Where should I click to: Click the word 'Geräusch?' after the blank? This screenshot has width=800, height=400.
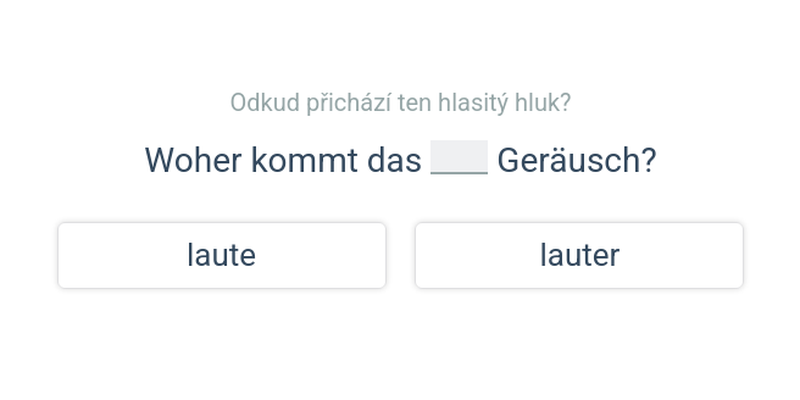[576, 160]
